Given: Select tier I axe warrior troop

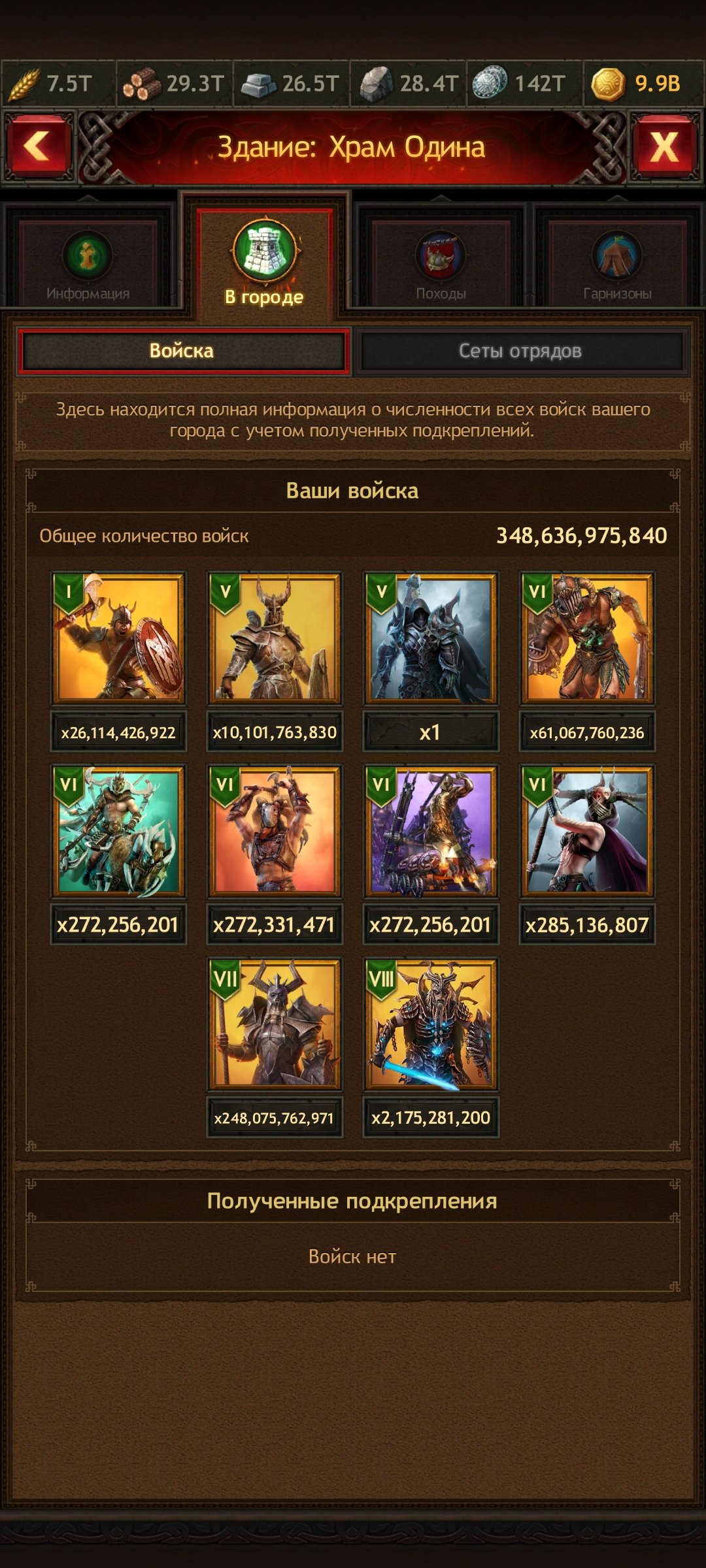Looking at the screenshot, I should 118,638.
